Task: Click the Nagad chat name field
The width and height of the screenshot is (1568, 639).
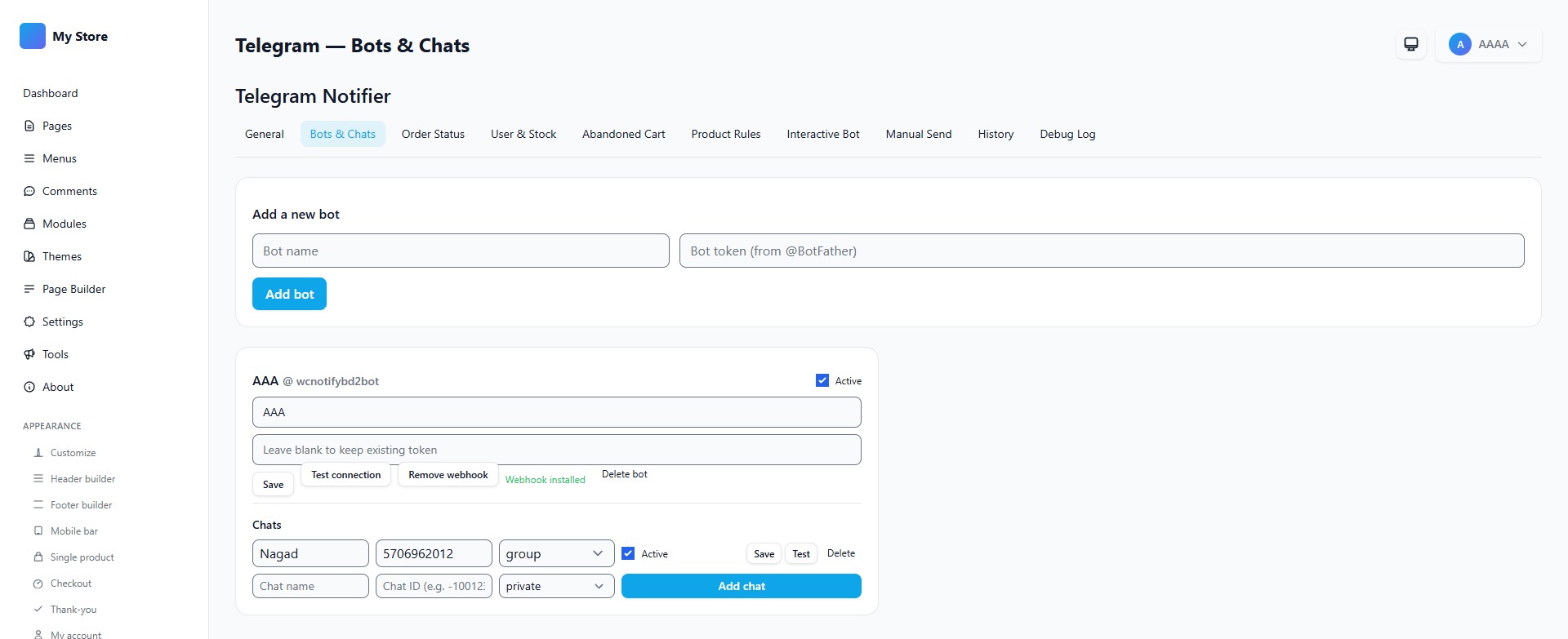Action: 310,553
